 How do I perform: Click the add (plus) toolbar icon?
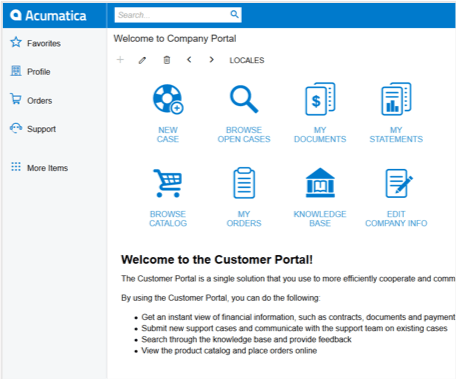point(120,60)
